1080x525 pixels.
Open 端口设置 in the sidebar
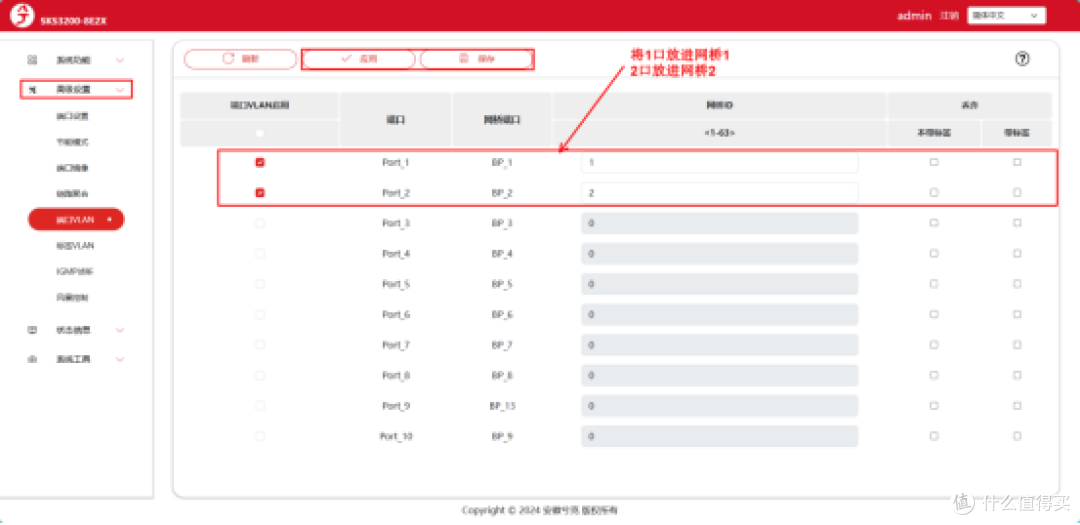[72, 116]
